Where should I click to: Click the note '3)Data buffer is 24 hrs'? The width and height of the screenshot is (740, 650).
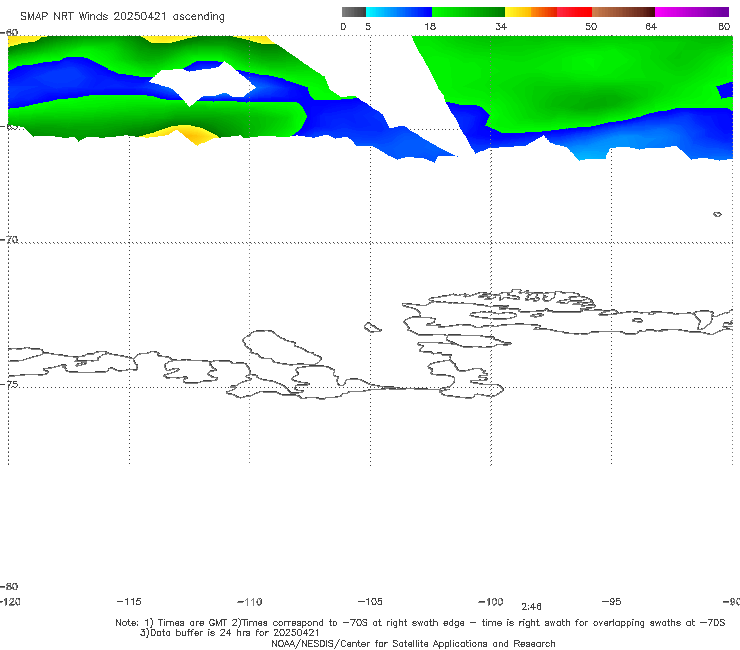pyautogui.click(x=229, y=633)
